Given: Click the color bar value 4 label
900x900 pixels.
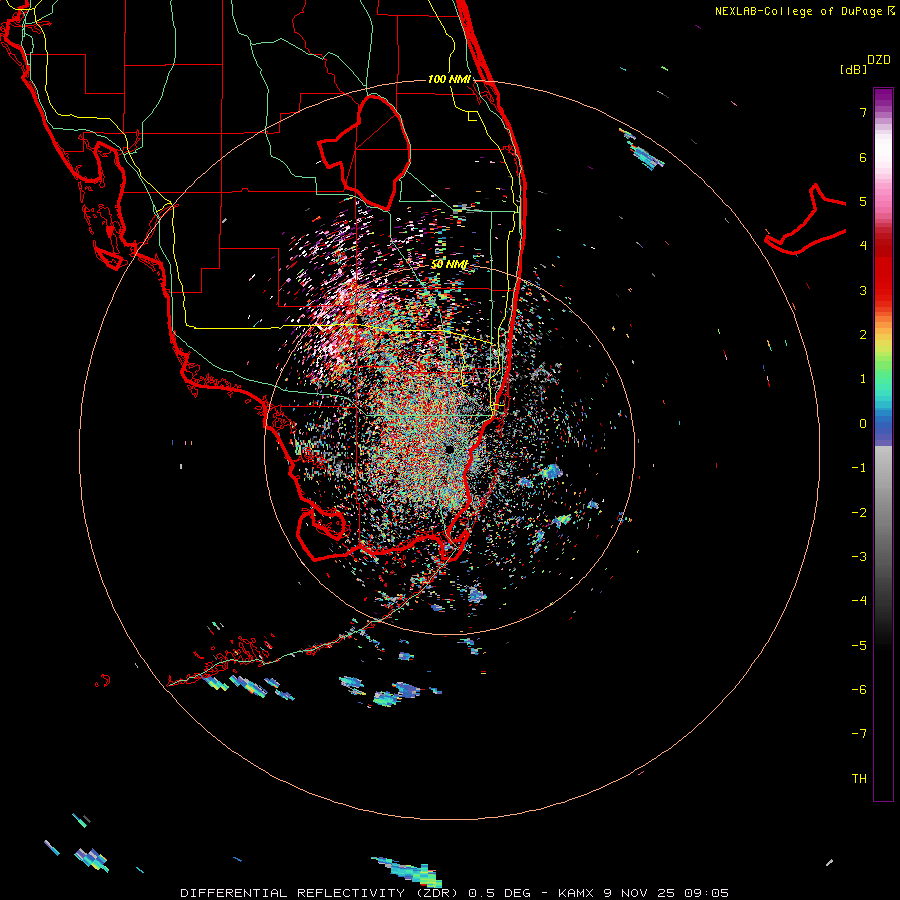Looking at the screenshot, I should pos(863,246).
